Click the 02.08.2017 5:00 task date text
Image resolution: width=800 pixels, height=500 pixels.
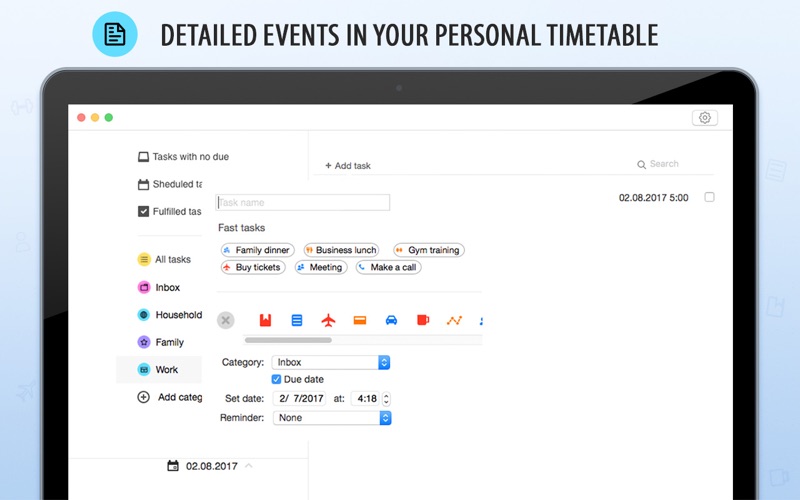(654, 197)
